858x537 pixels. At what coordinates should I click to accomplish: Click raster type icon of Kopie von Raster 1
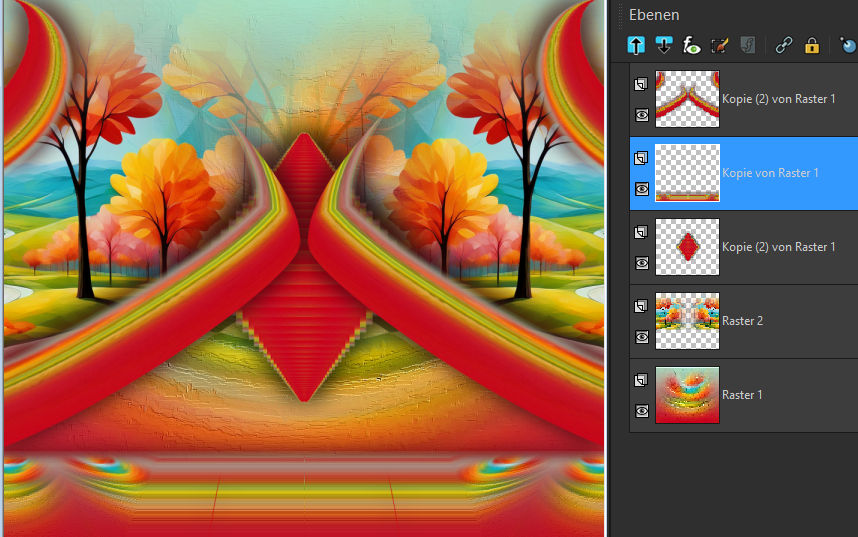[x=641, y=158]
